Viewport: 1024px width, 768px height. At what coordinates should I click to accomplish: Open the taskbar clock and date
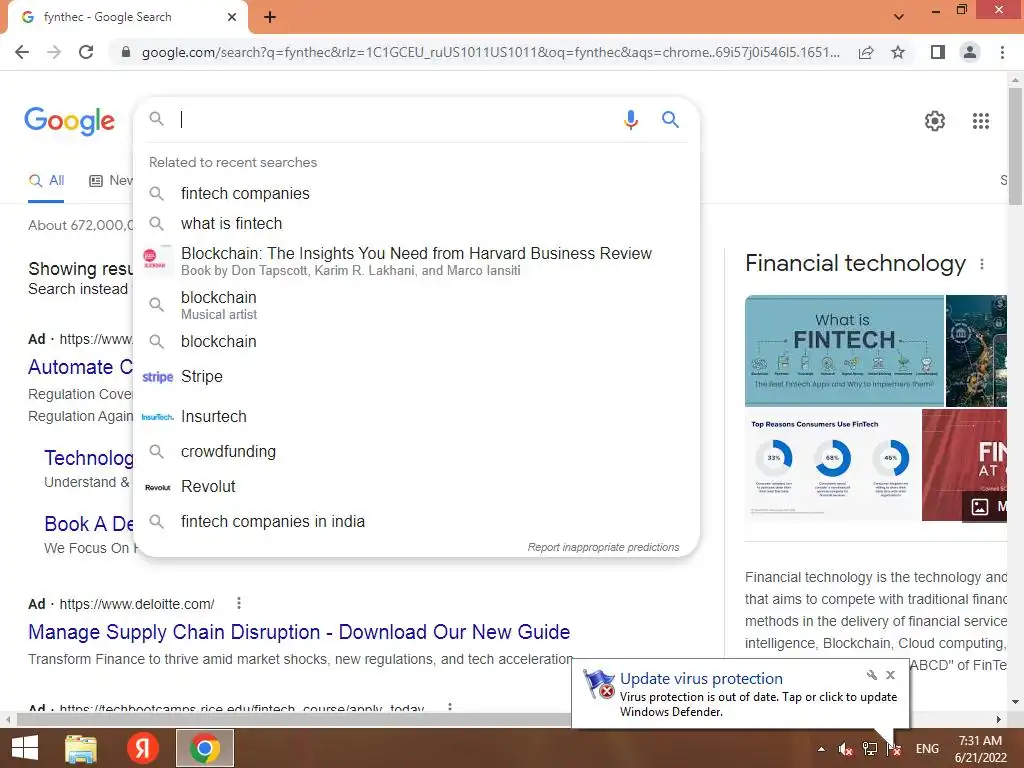980,749
